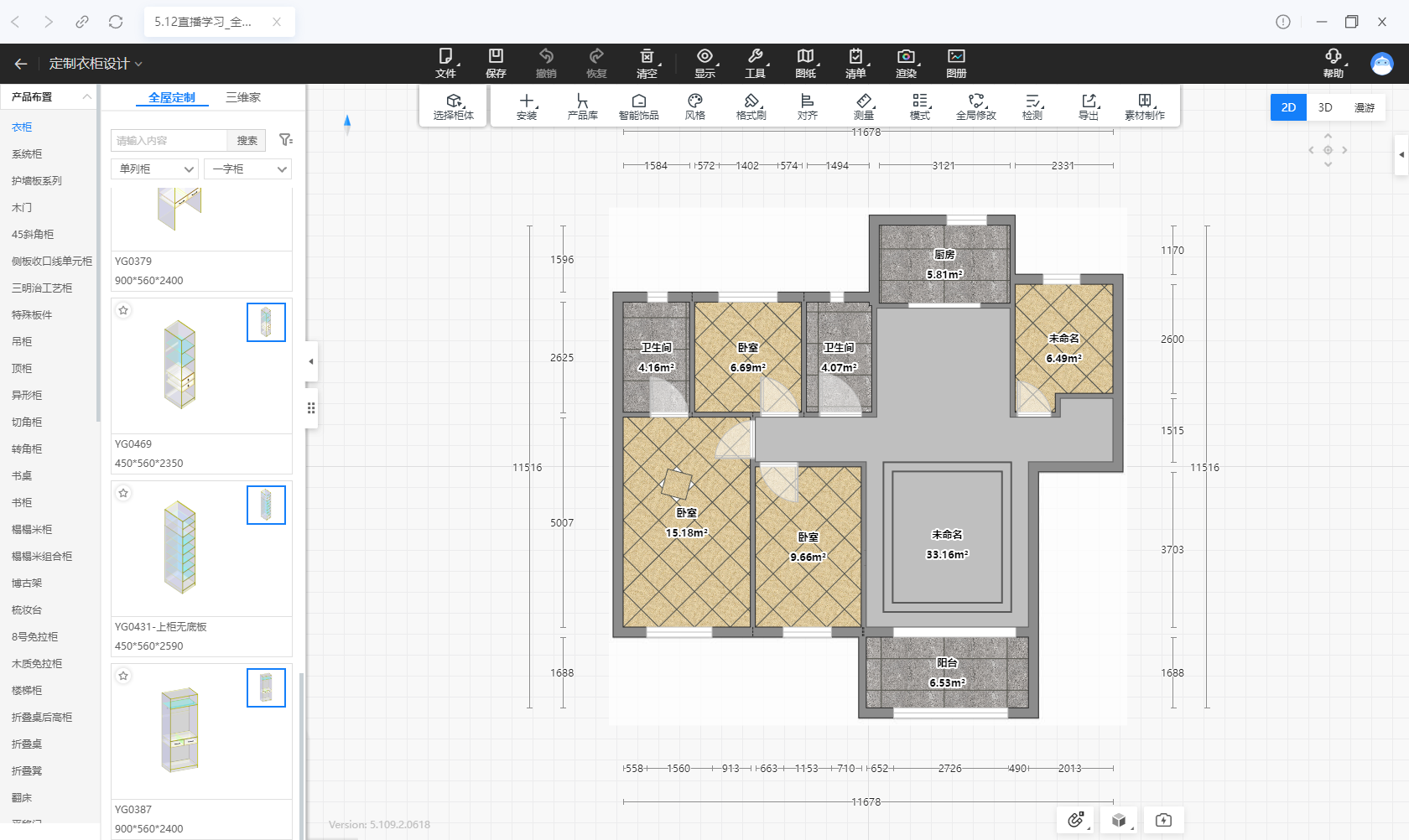Collapse the 产品布置 panel header
This screenshot has width=1409, height=840.
pos(86,97)
